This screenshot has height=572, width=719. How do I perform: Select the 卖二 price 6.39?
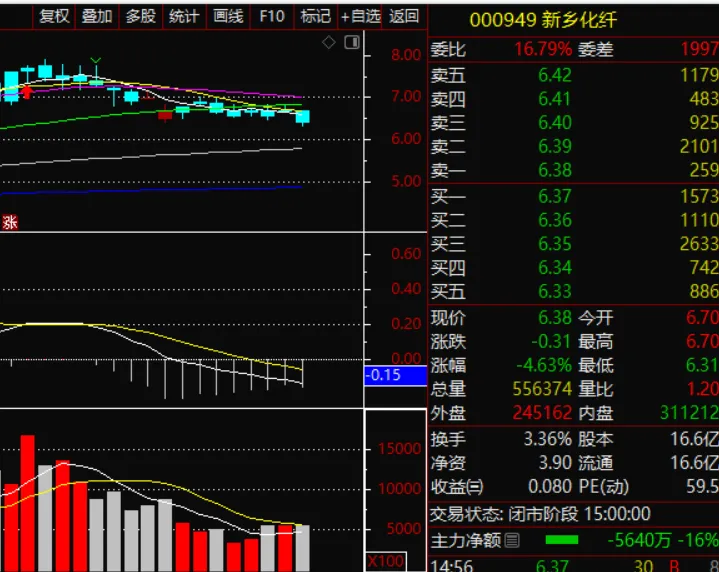tap(555, 147)
